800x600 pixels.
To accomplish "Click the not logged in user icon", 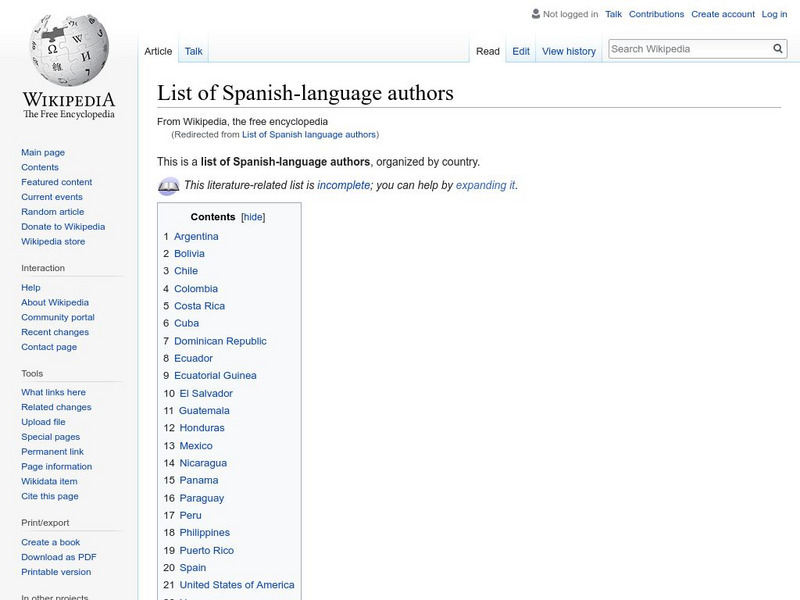I will (535, 14).
